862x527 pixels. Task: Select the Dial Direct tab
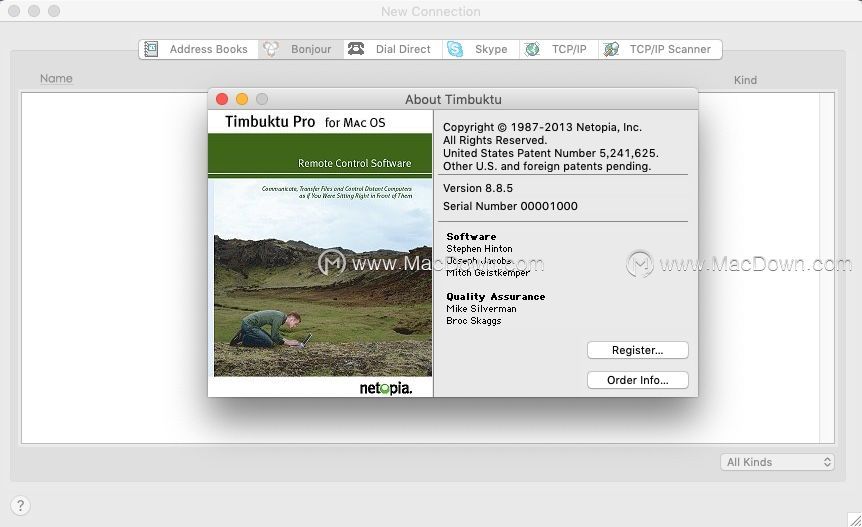pos(393,49)
